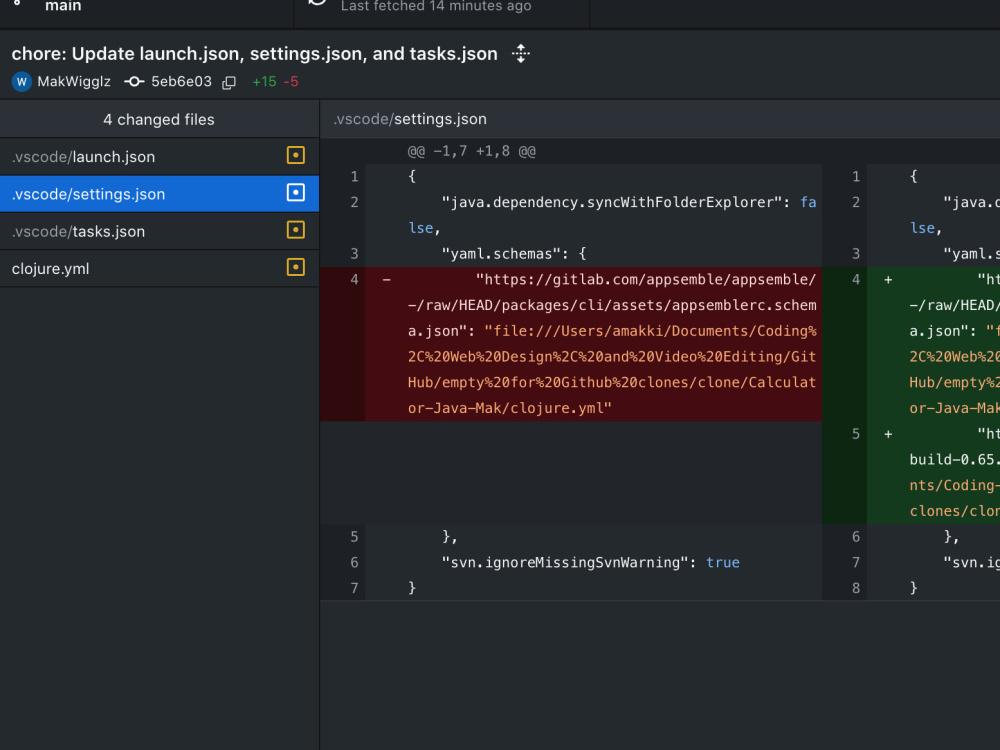This screenshot has height=750, width=1000.
Task: Click modified status icon for settings.json
Action: point(295,193)
